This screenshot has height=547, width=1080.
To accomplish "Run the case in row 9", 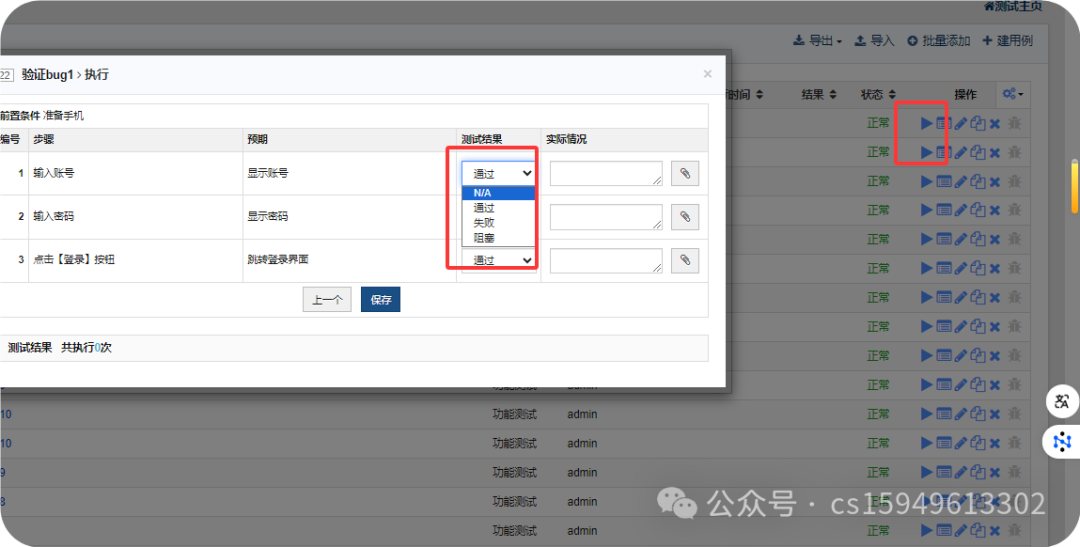I will tap(926, 473).
